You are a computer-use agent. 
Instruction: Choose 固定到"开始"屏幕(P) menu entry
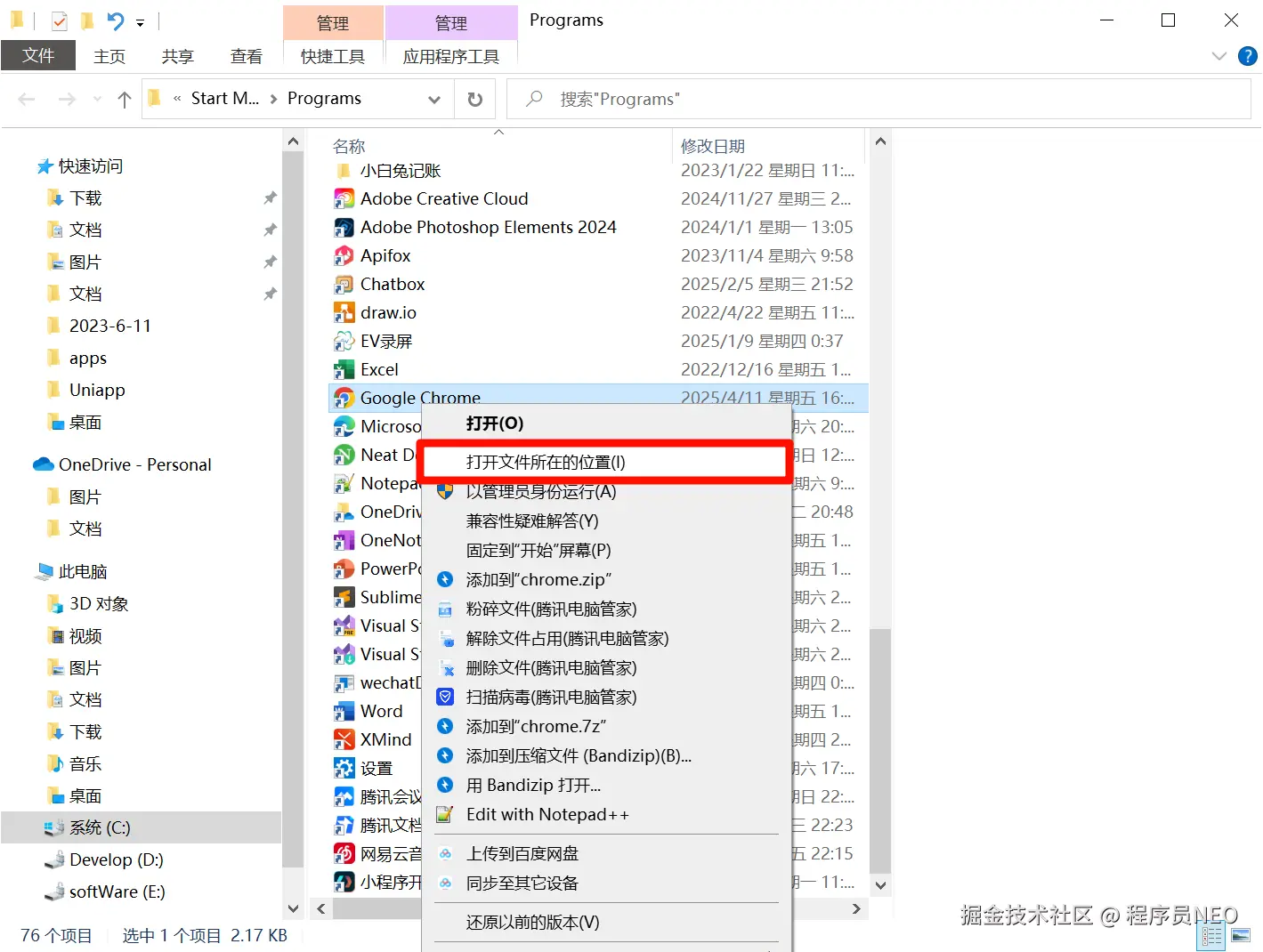tap(605, 550)
